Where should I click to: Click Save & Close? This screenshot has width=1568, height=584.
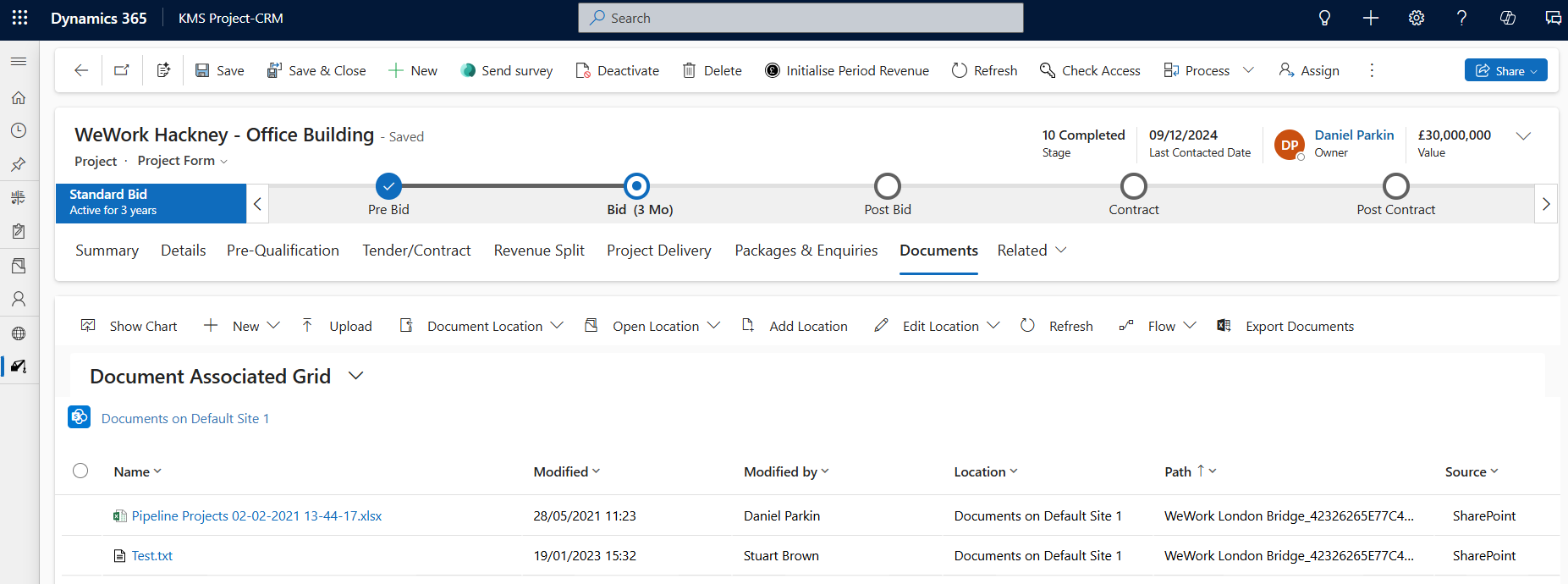[316, 70]
